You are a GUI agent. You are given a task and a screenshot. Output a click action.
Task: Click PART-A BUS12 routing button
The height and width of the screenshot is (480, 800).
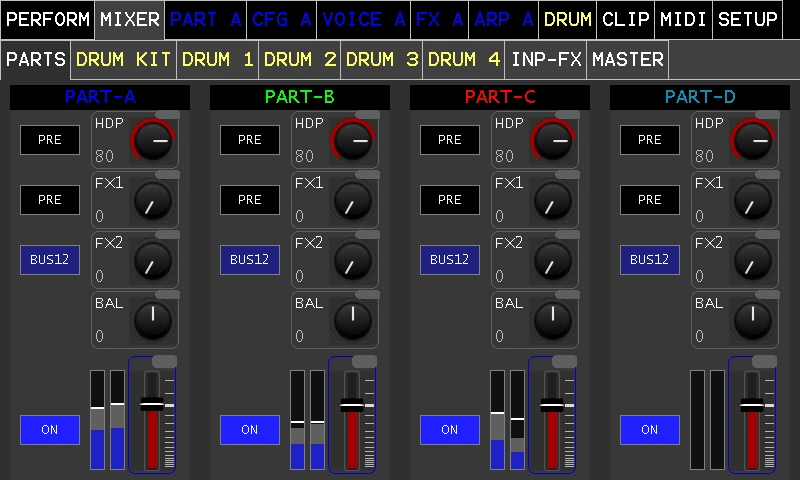pyautogui.click(x=50, y=260)
